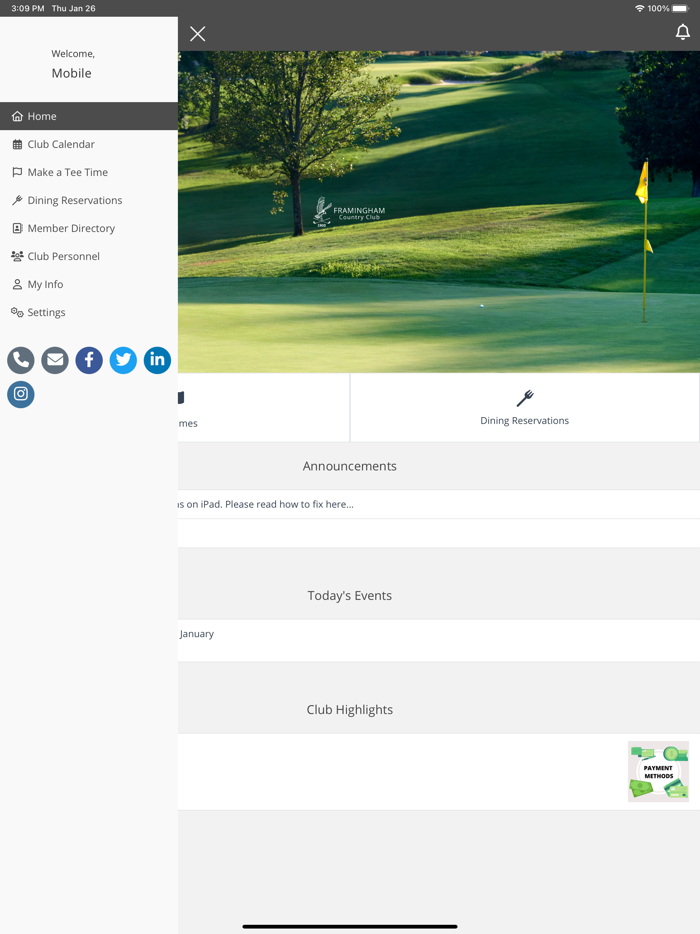Open Member Directory menu item
Screen dimensions: 700x934
pos(89,228)
